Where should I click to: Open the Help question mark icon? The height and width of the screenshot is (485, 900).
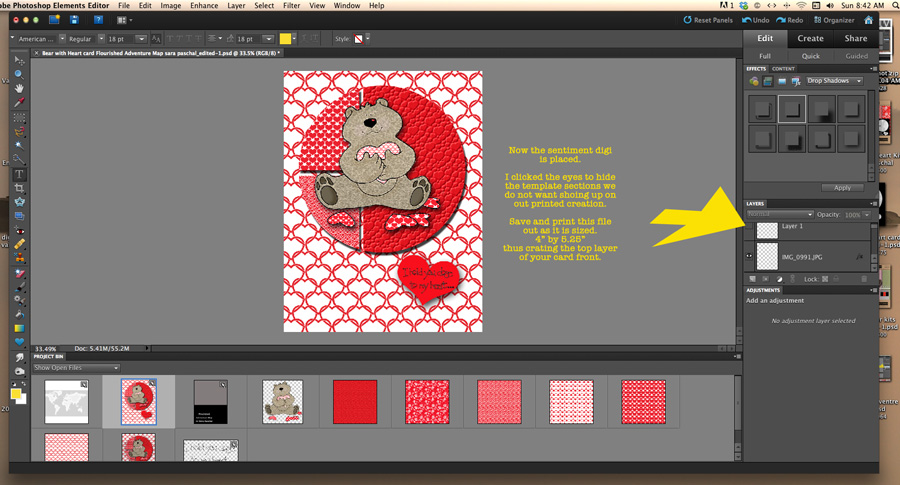(x=98, y=20)
